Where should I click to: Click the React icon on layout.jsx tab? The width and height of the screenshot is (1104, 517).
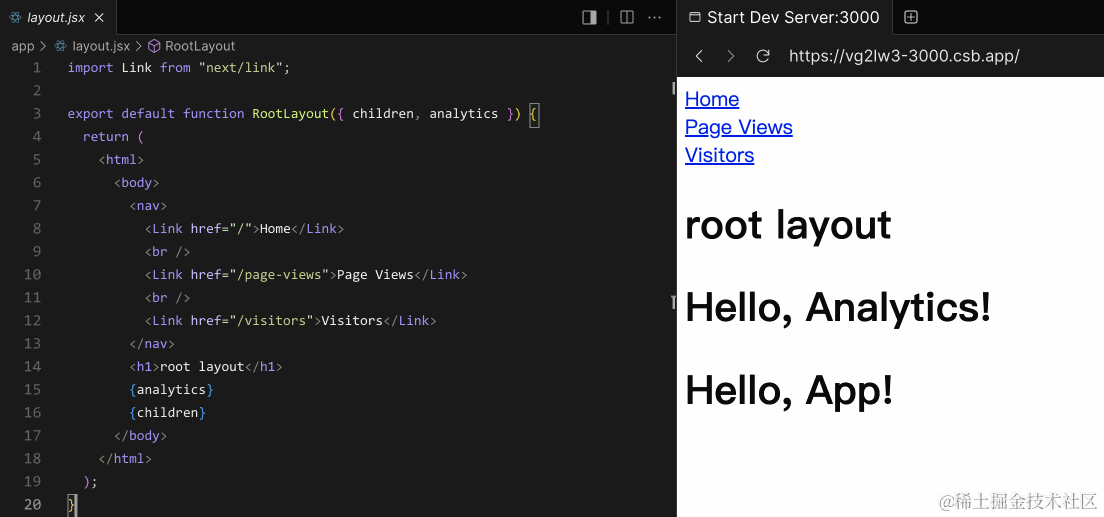coord(16,17)
